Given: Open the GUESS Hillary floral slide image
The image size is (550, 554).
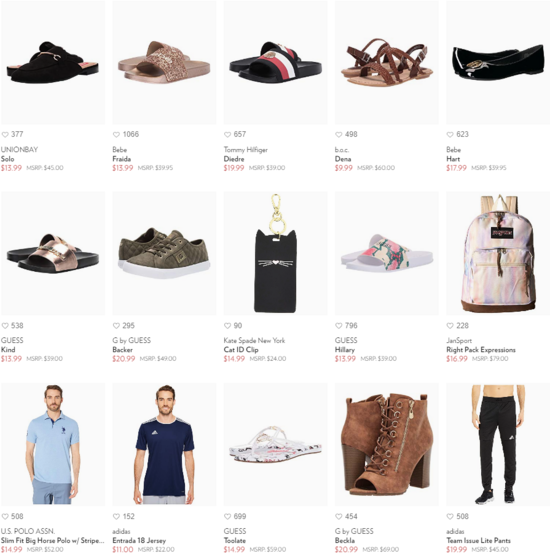Looking at the screenshot, I should point(386,253).
